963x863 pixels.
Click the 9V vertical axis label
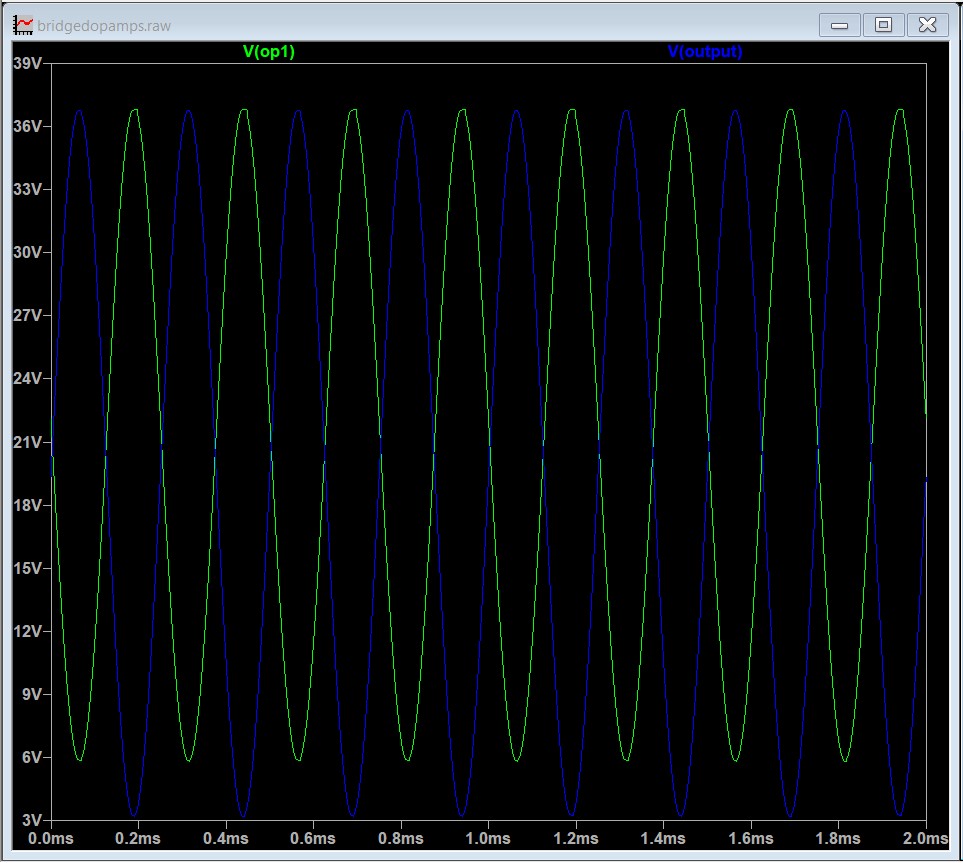(32, 694)
